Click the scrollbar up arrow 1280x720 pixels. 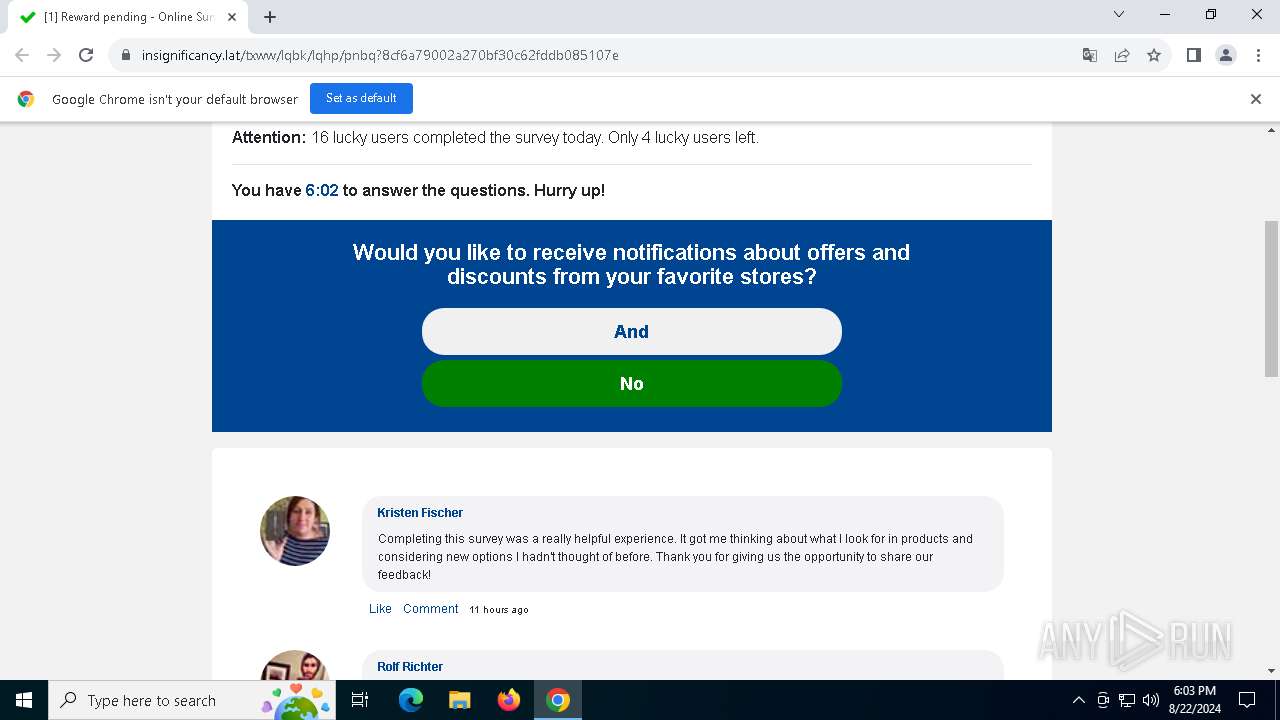(1272, 131)
